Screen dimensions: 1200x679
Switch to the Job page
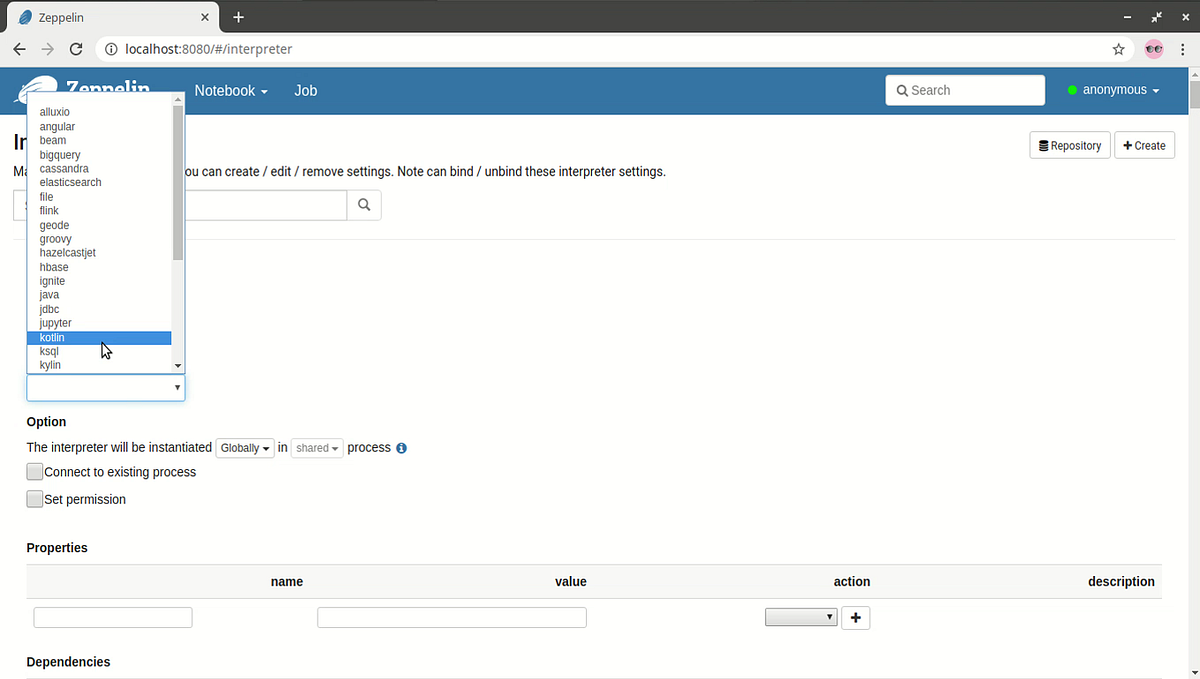pyautogui.click(x=305, y=90)
